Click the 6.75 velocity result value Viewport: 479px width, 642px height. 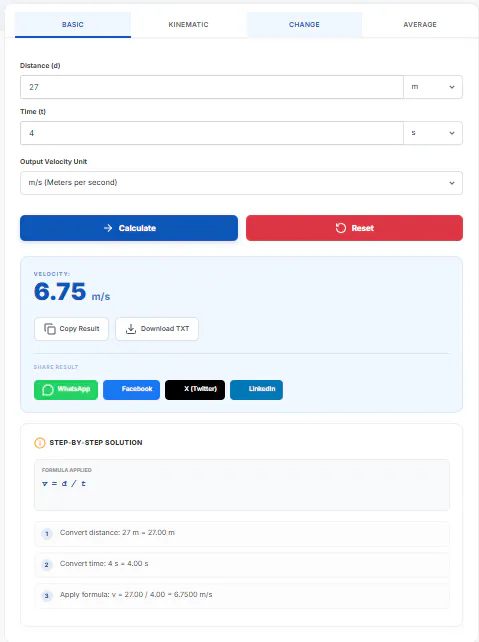(x=60, y=292)
